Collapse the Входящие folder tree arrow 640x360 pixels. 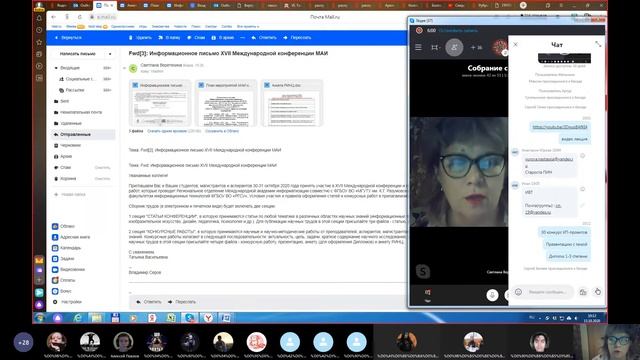56,68
